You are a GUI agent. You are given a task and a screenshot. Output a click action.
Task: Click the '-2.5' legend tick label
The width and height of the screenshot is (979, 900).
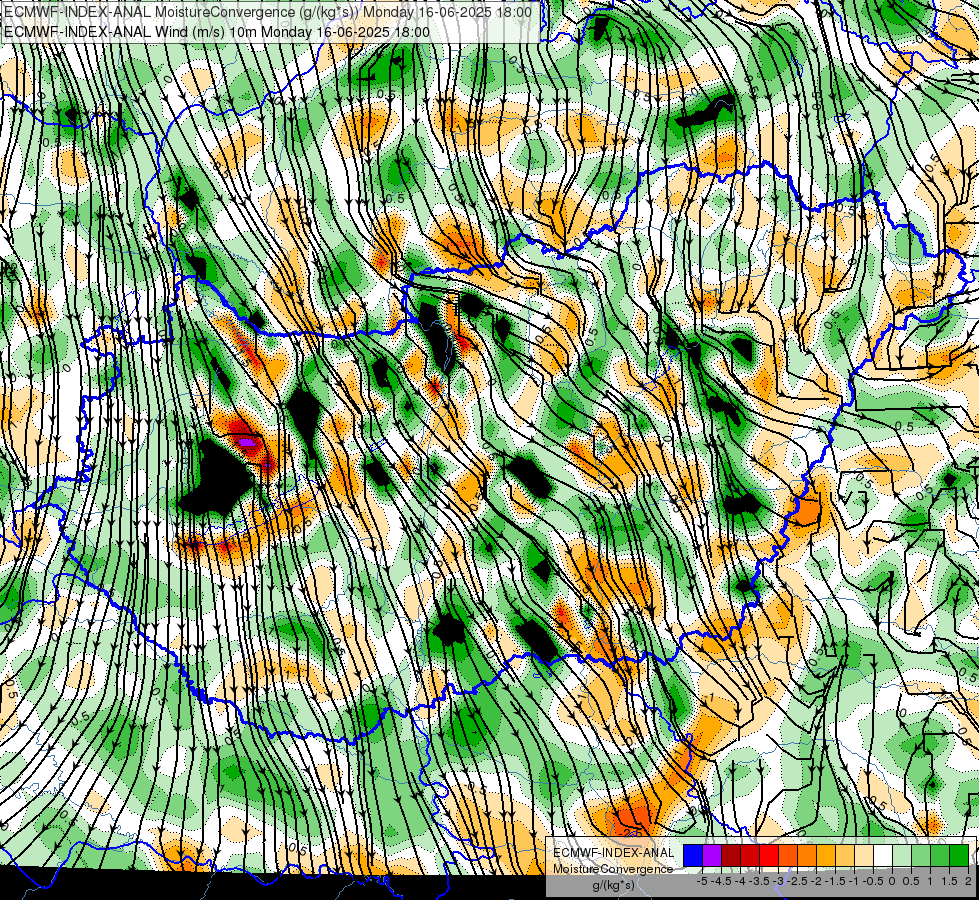[797, 881]
